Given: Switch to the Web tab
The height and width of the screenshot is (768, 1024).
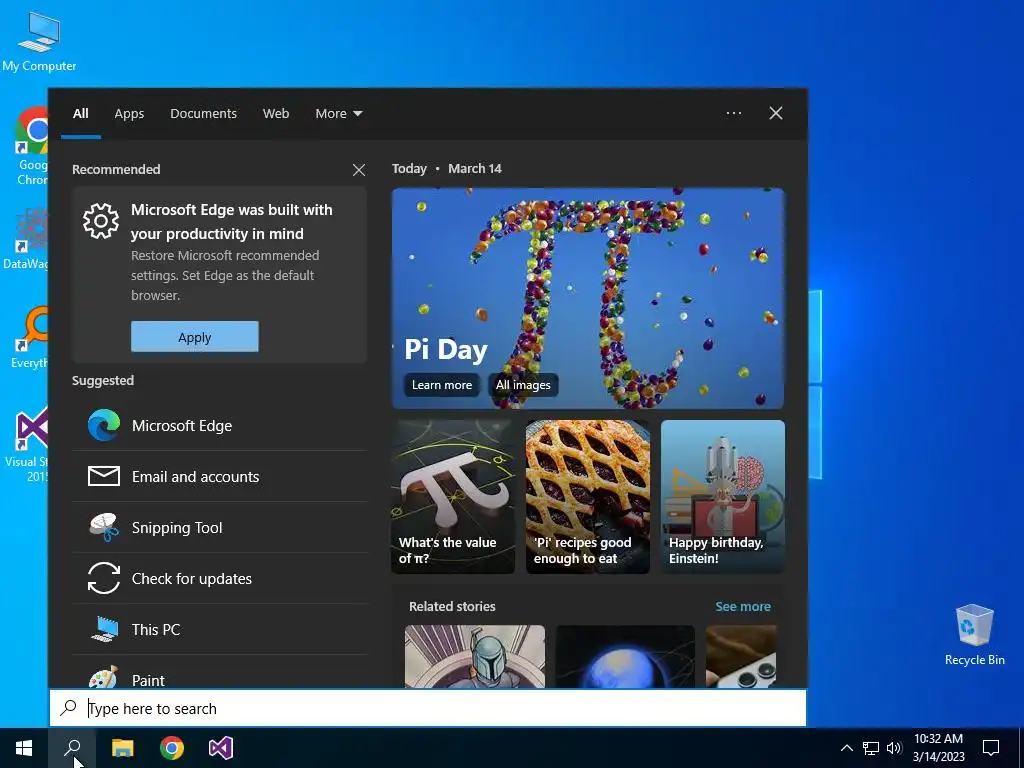Looking at the screenshot, I should click(276, 114).
